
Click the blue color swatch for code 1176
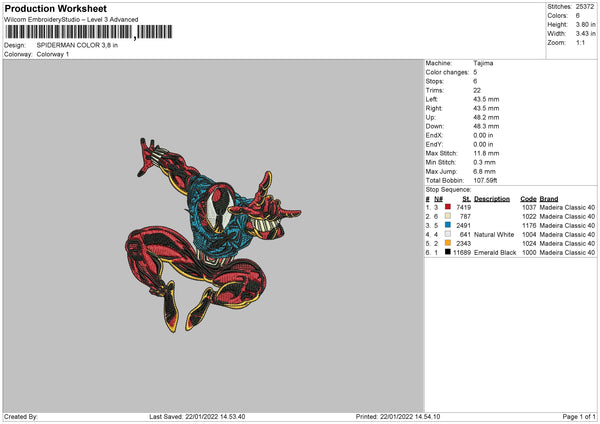(x=448, y=225)
